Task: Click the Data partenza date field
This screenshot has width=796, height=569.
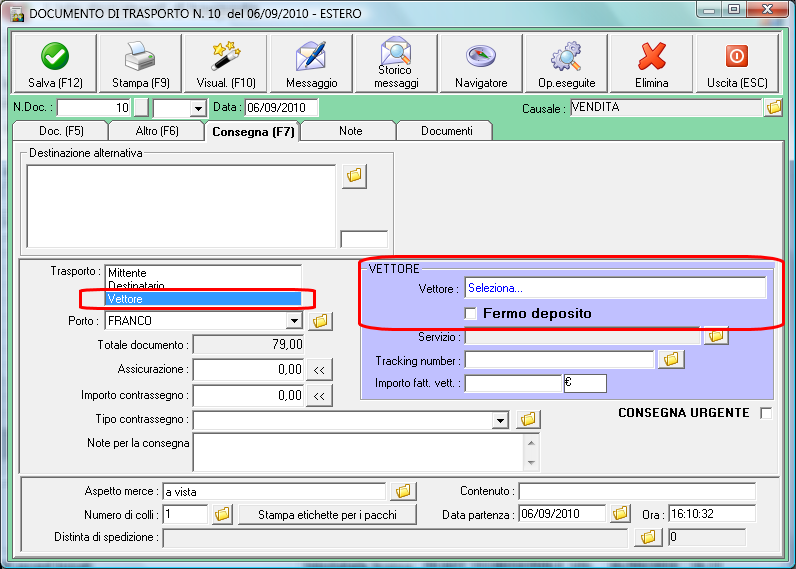Action: tap(562, 514)
